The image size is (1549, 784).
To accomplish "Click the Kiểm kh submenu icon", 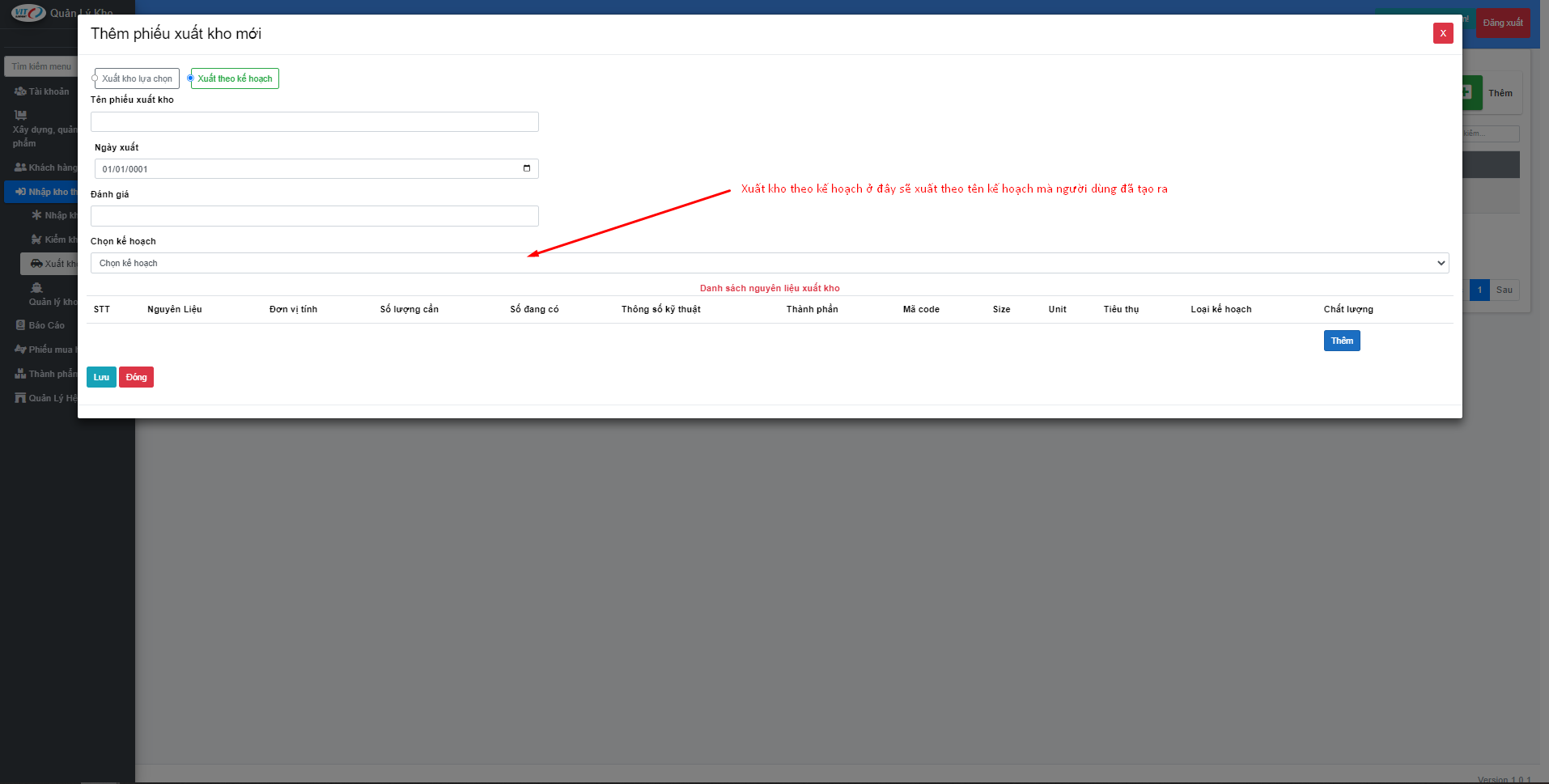I will coord(36,239).
